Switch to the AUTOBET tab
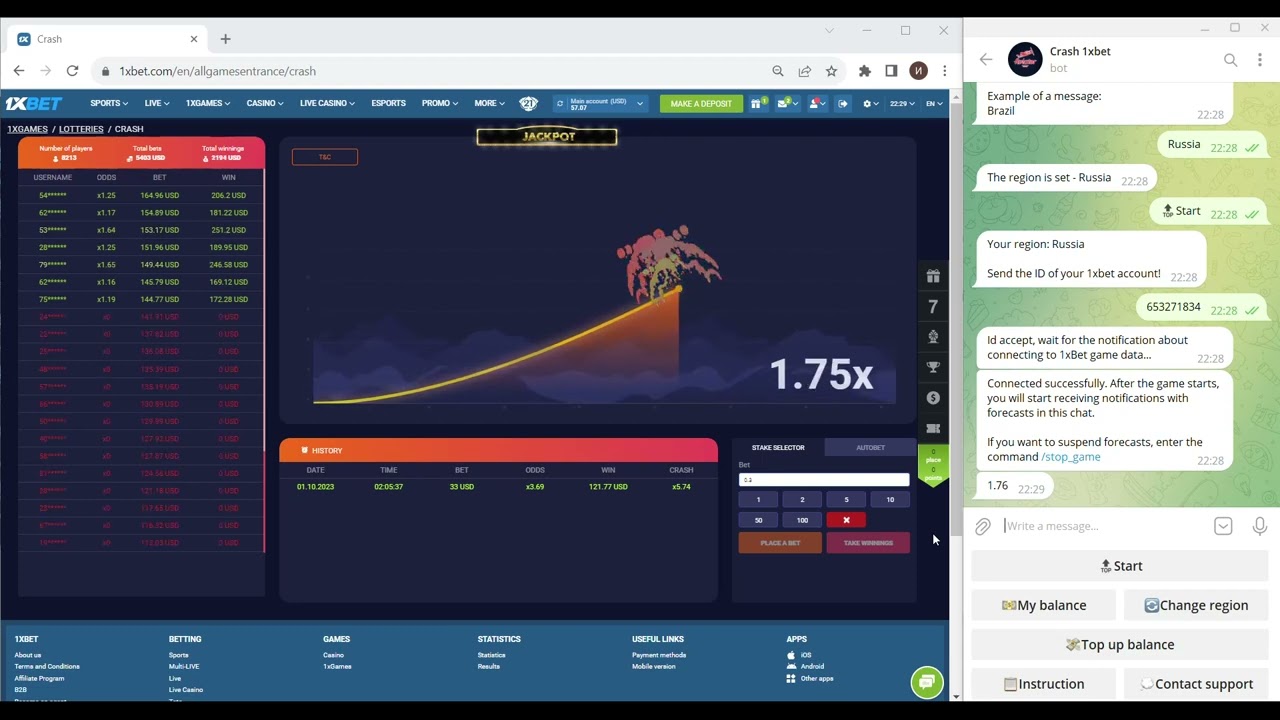 coord(870,447)
